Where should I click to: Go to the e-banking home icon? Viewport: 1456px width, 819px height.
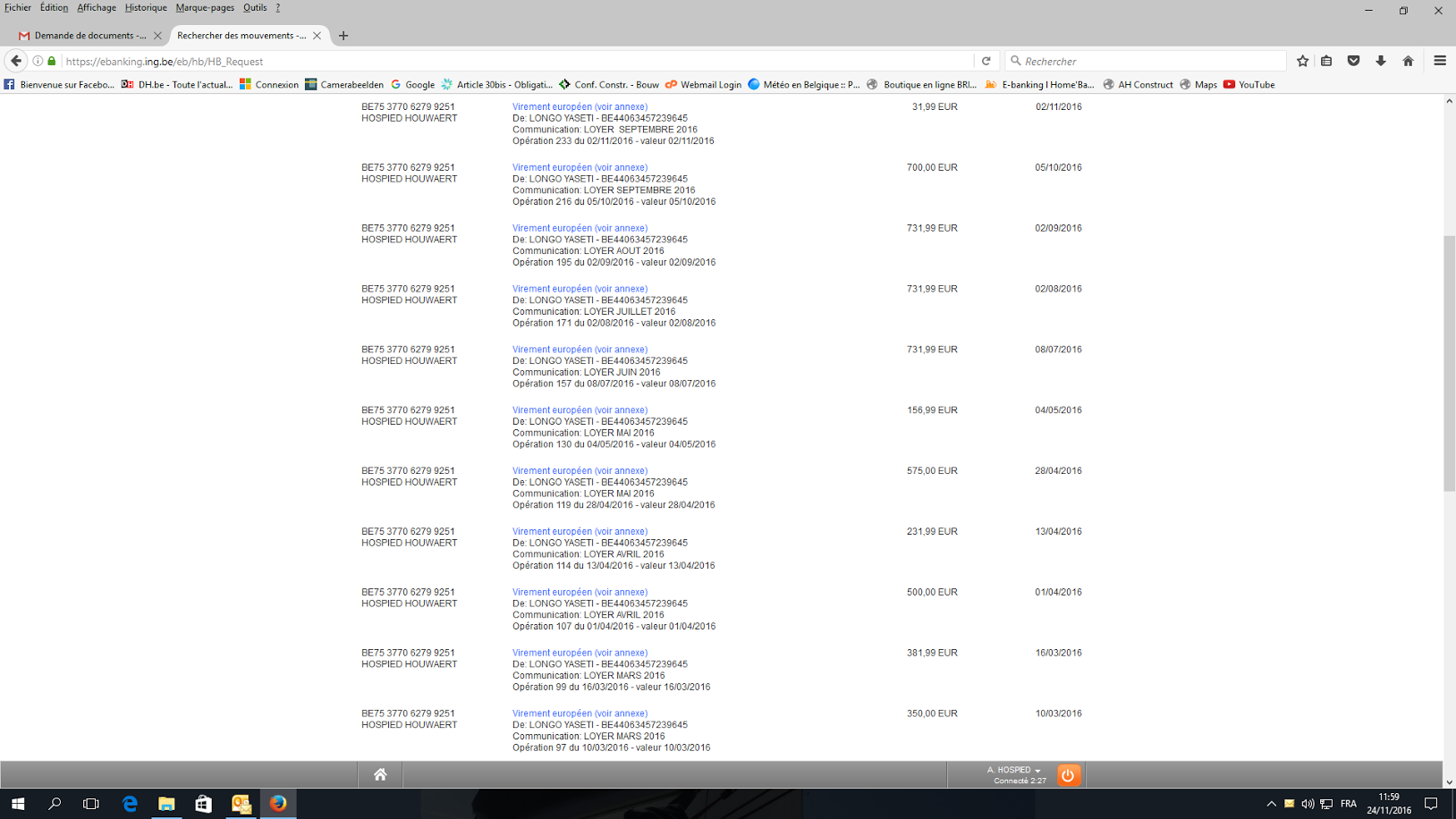click(x=380, y=775)
